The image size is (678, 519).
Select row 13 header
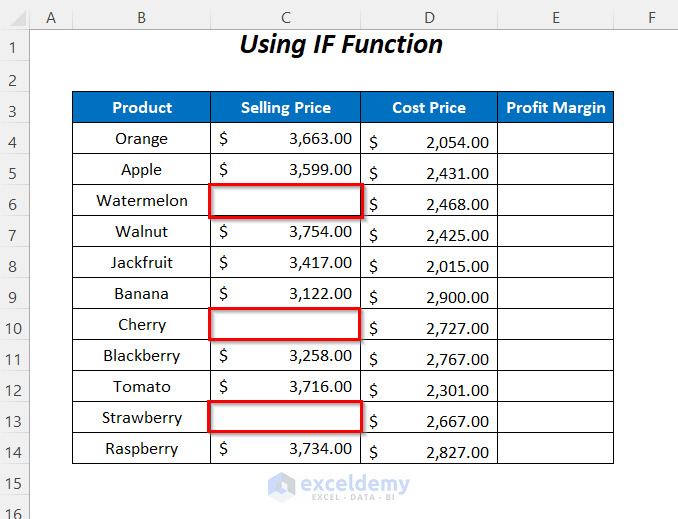point(14,418)
